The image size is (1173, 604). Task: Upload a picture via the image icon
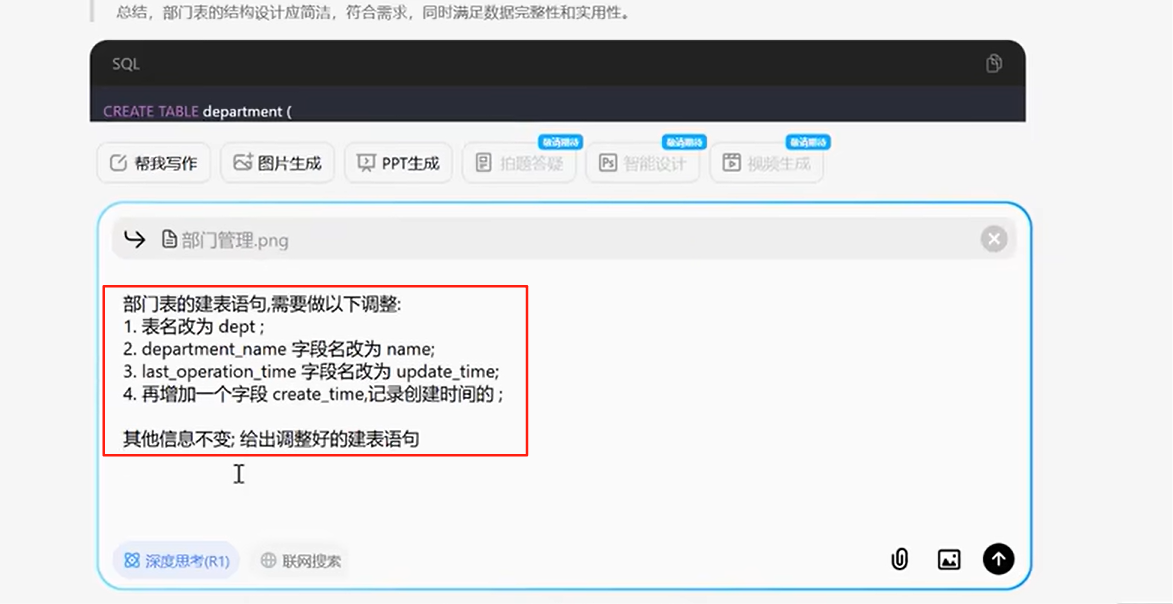click(x=948, y=559)
